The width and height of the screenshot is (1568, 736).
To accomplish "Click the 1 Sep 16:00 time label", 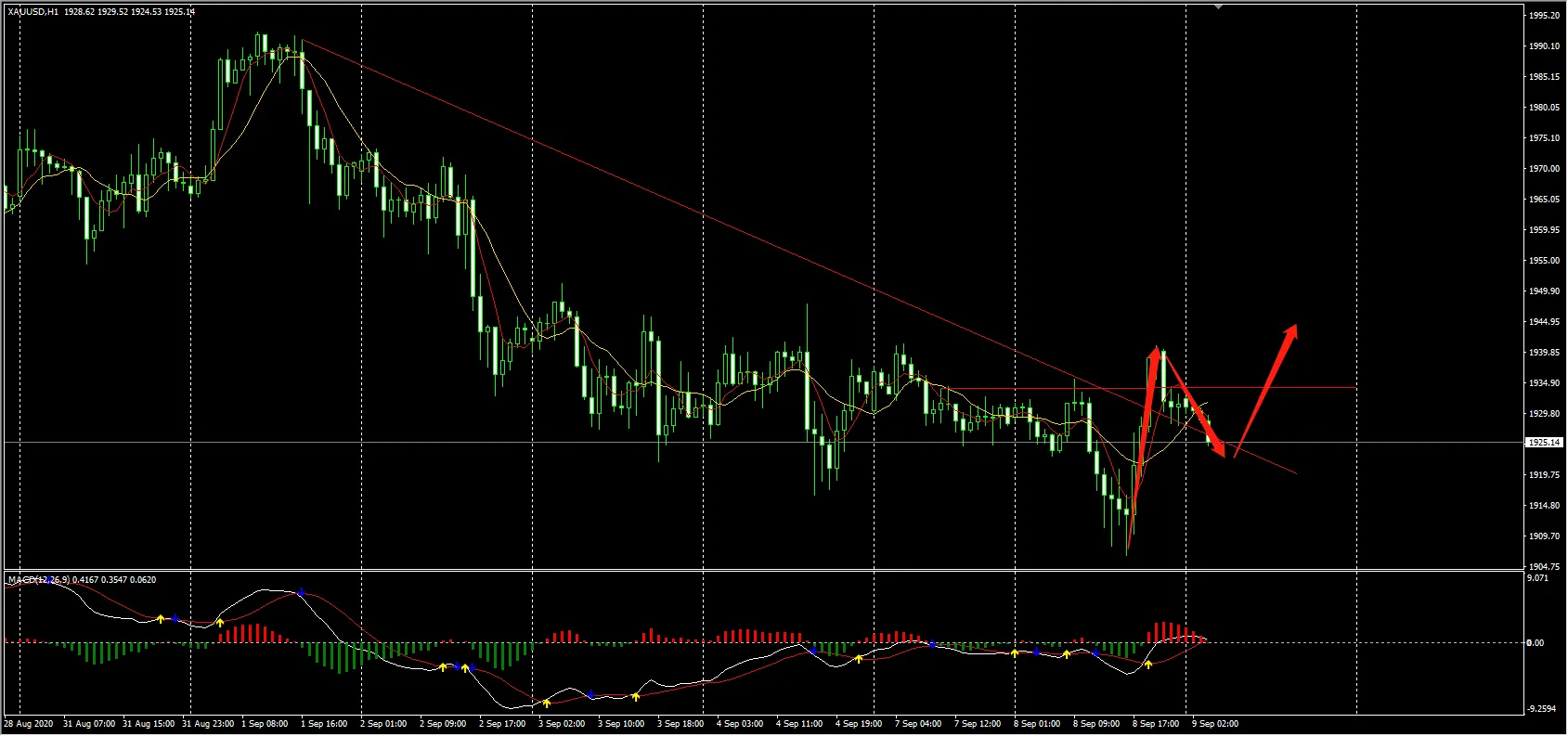I will pyautogui.click(x=324, y=724).
